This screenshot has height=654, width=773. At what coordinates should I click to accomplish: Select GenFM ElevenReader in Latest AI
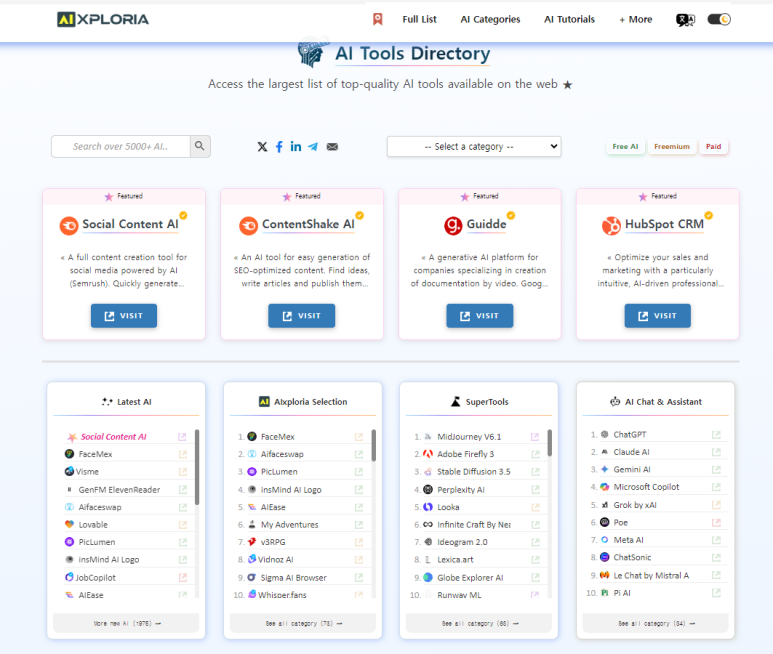(x=119, y=489)
